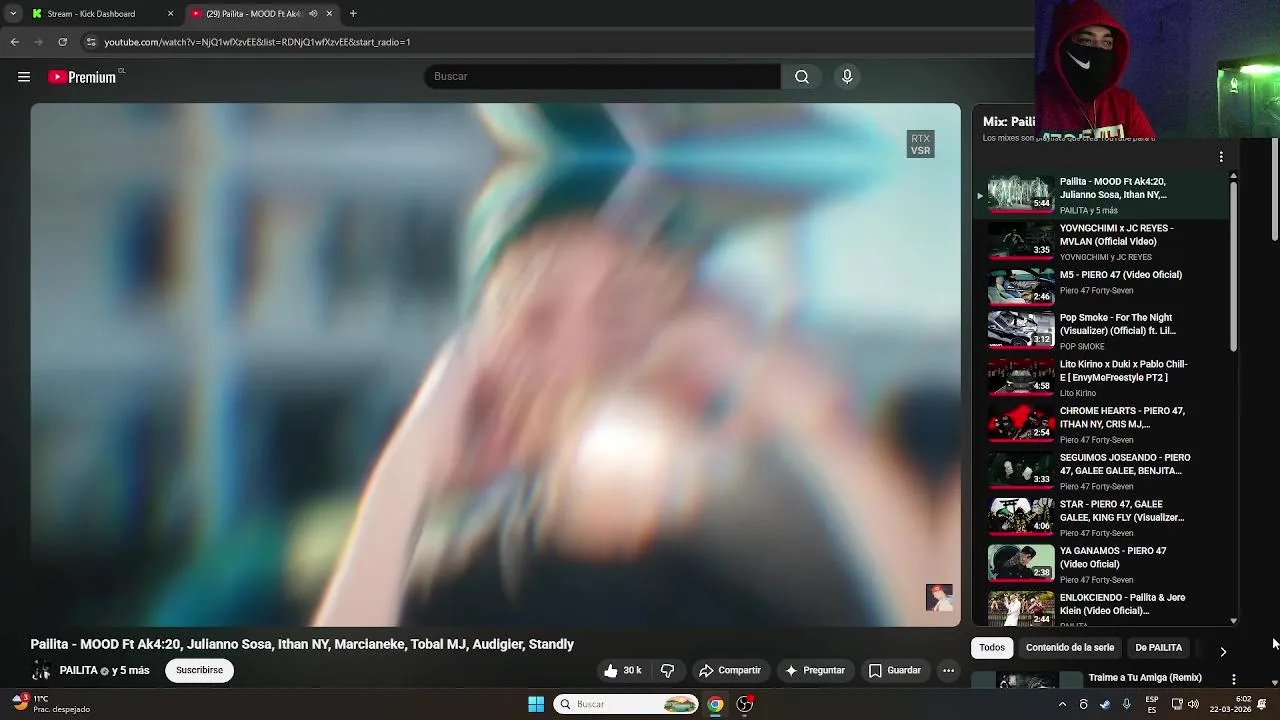The image size is (1280, 720).
Task: Save video with Guardar button
Action: [894, 670]
